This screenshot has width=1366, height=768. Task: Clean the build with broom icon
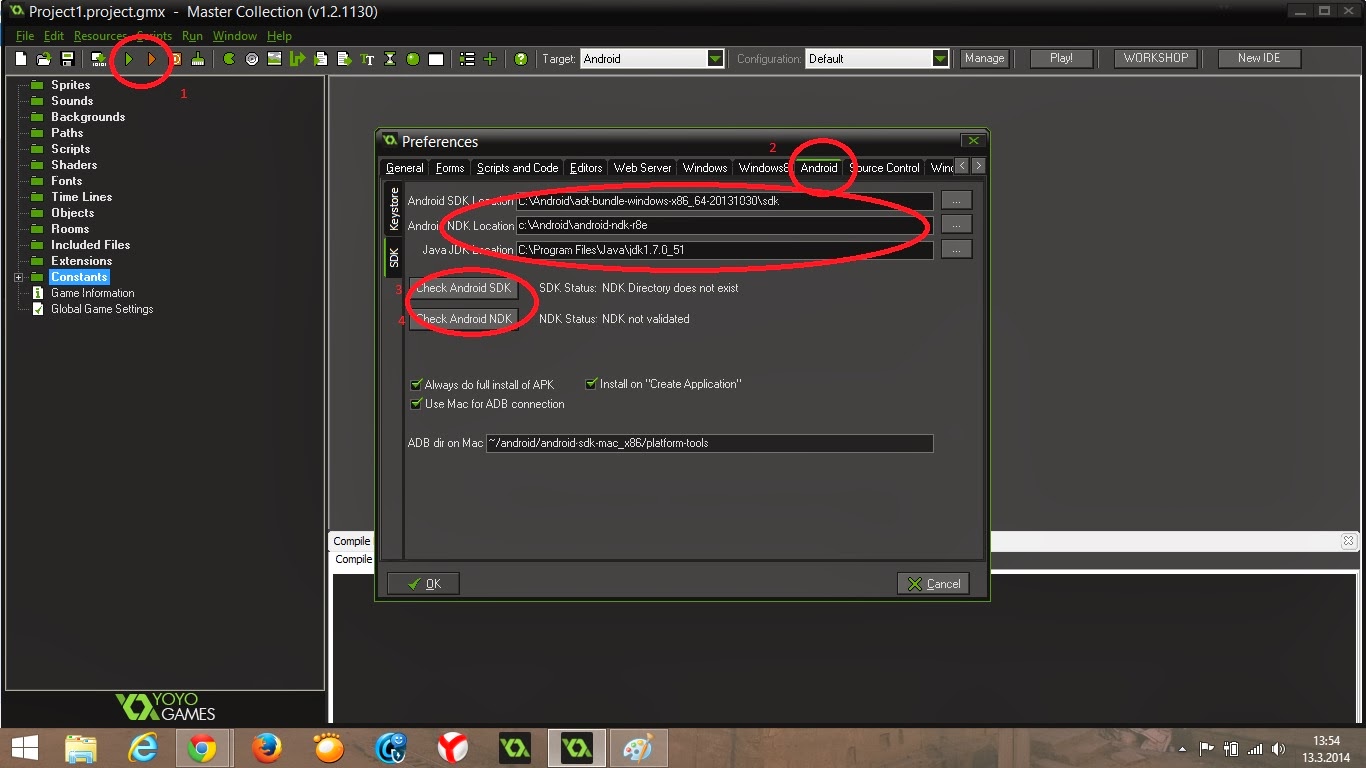(198, 59)
